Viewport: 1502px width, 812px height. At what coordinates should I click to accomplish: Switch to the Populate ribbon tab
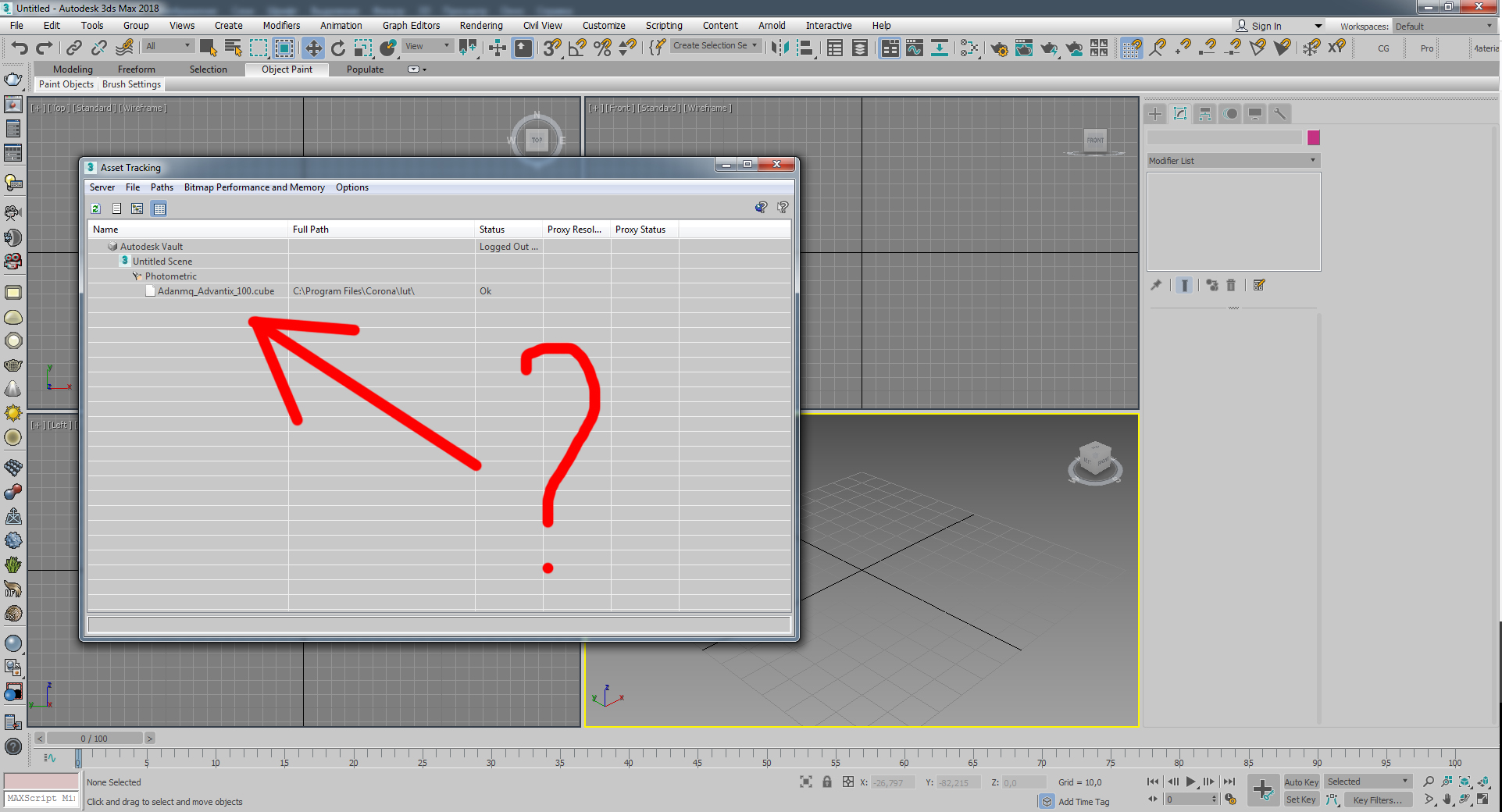pos(365,69)
